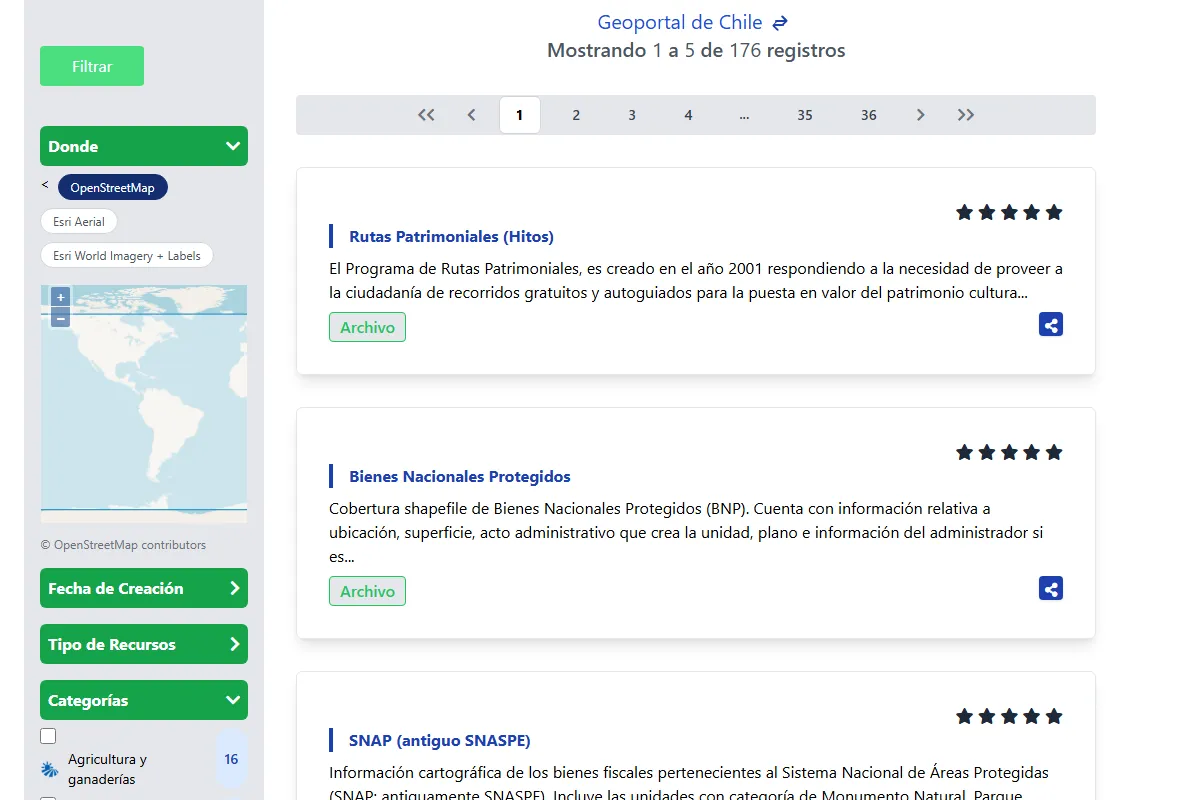Share the Rutas Patrimoniales (Hitos) record
The height and width of the screenshot is (800, 1200).
[1051, 324]
